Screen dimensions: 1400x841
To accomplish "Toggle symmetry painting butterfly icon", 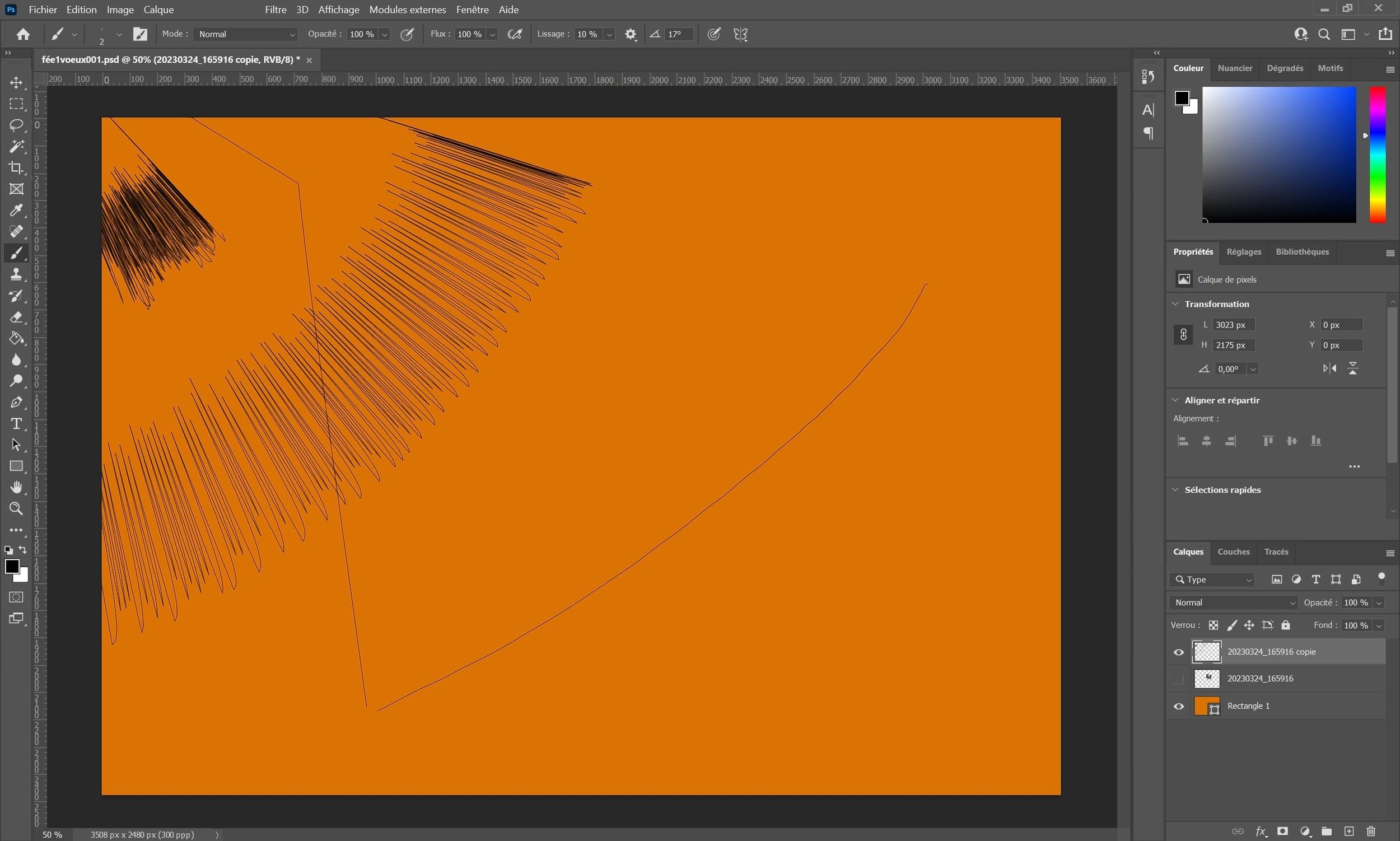I will coord(740,34).
